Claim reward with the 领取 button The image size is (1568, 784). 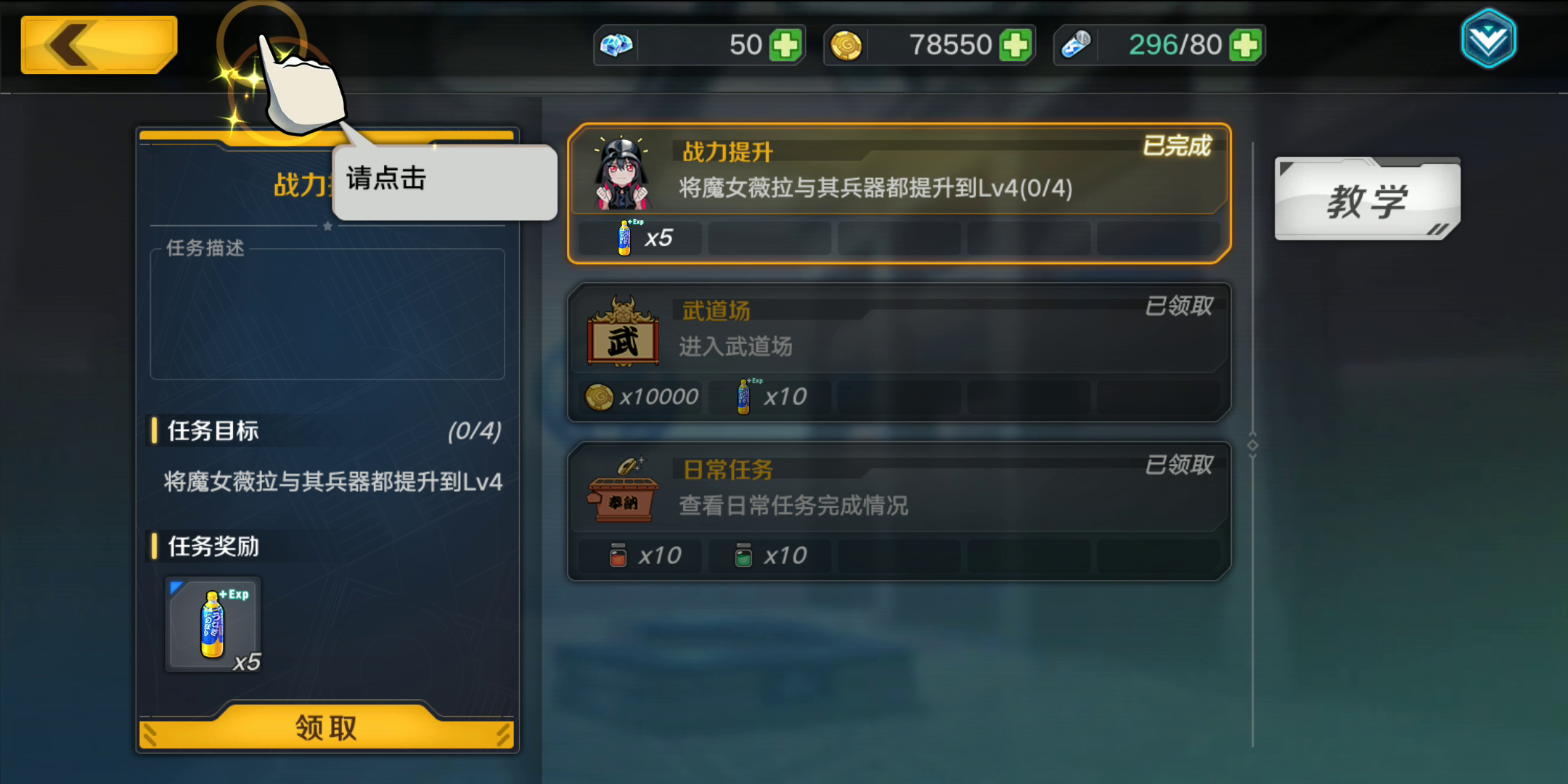327,726
